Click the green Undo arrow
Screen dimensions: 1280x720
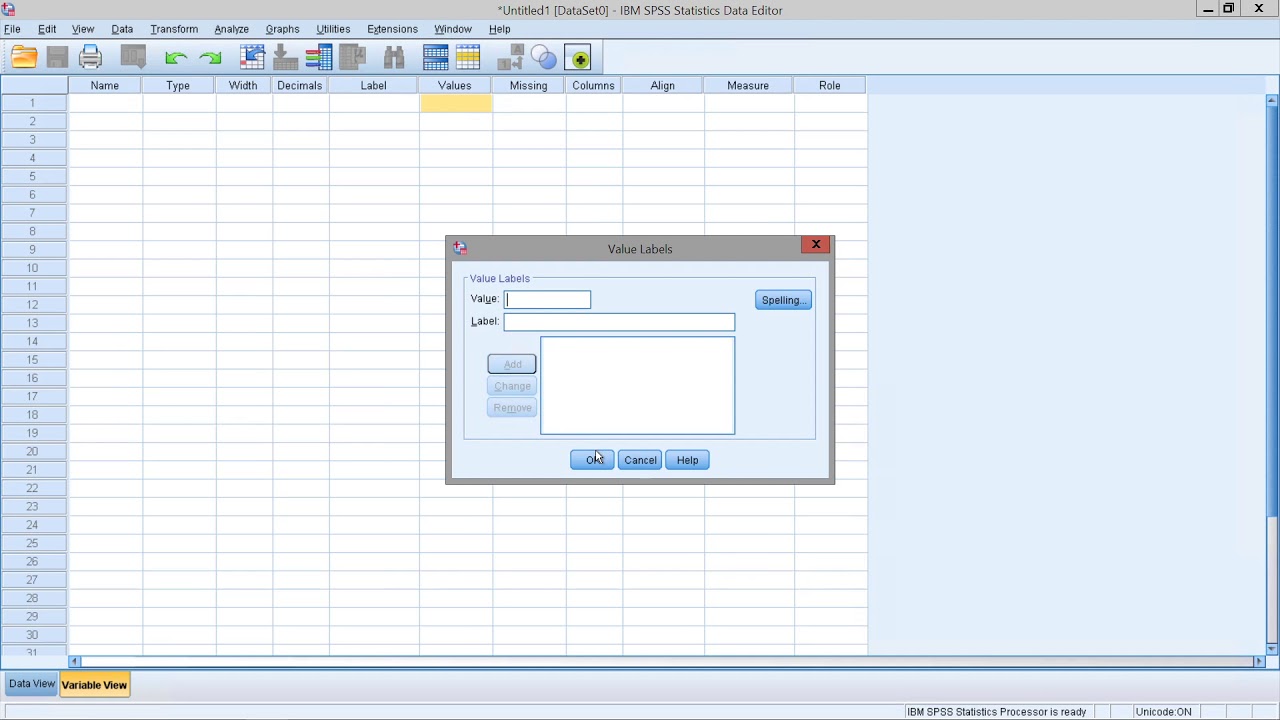tap(176, 58)
